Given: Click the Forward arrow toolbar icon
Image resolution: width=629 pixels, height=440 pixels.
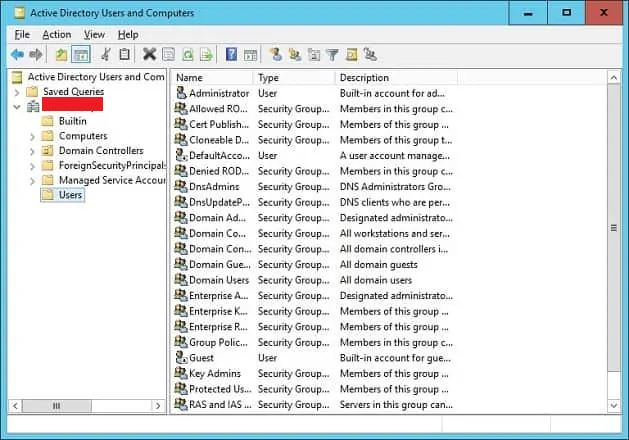Looking at the screenshot, I should click(x=36, y=54).
